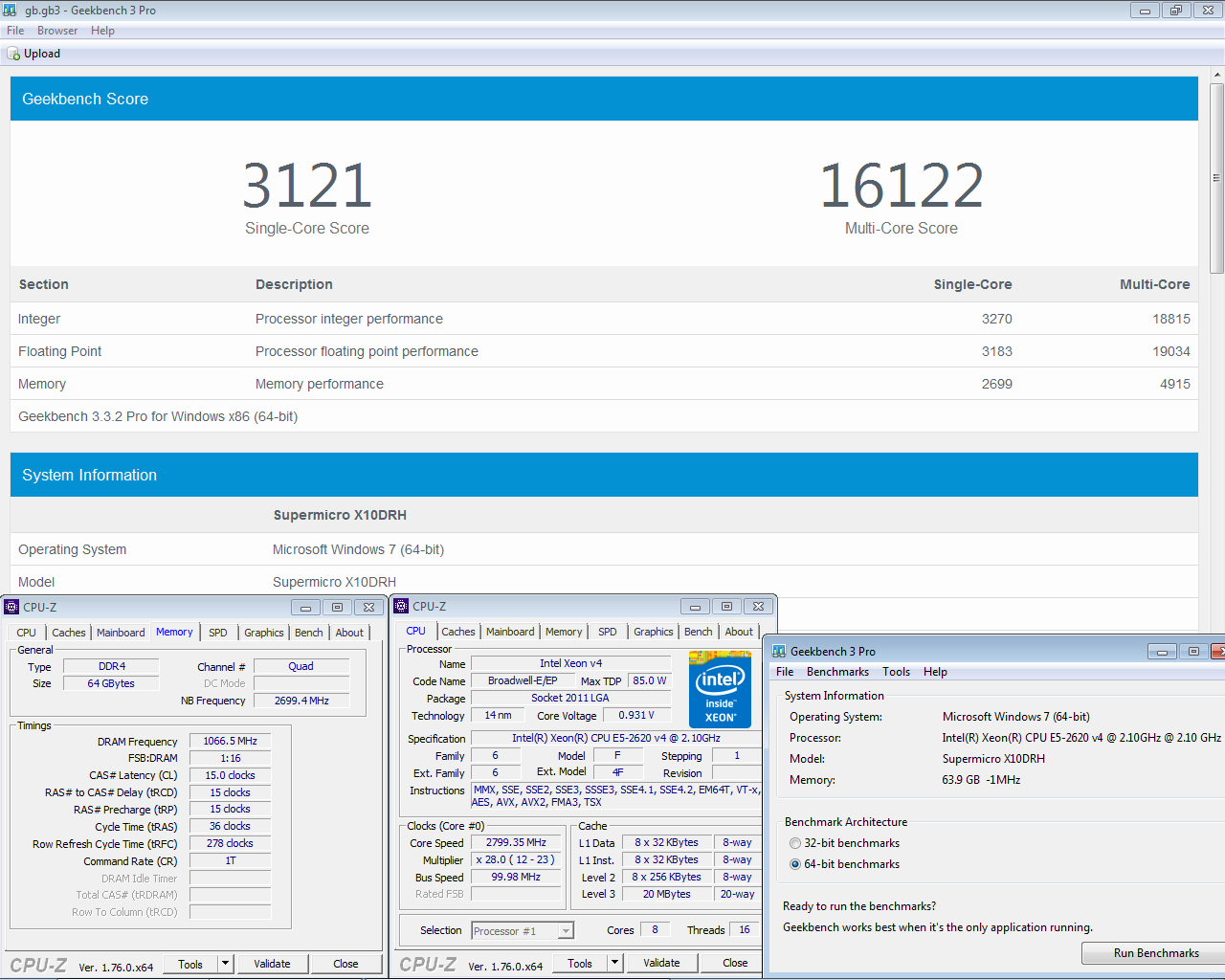
Task: Open About tab in left CPU-Z window
Action: click(349, 633)
